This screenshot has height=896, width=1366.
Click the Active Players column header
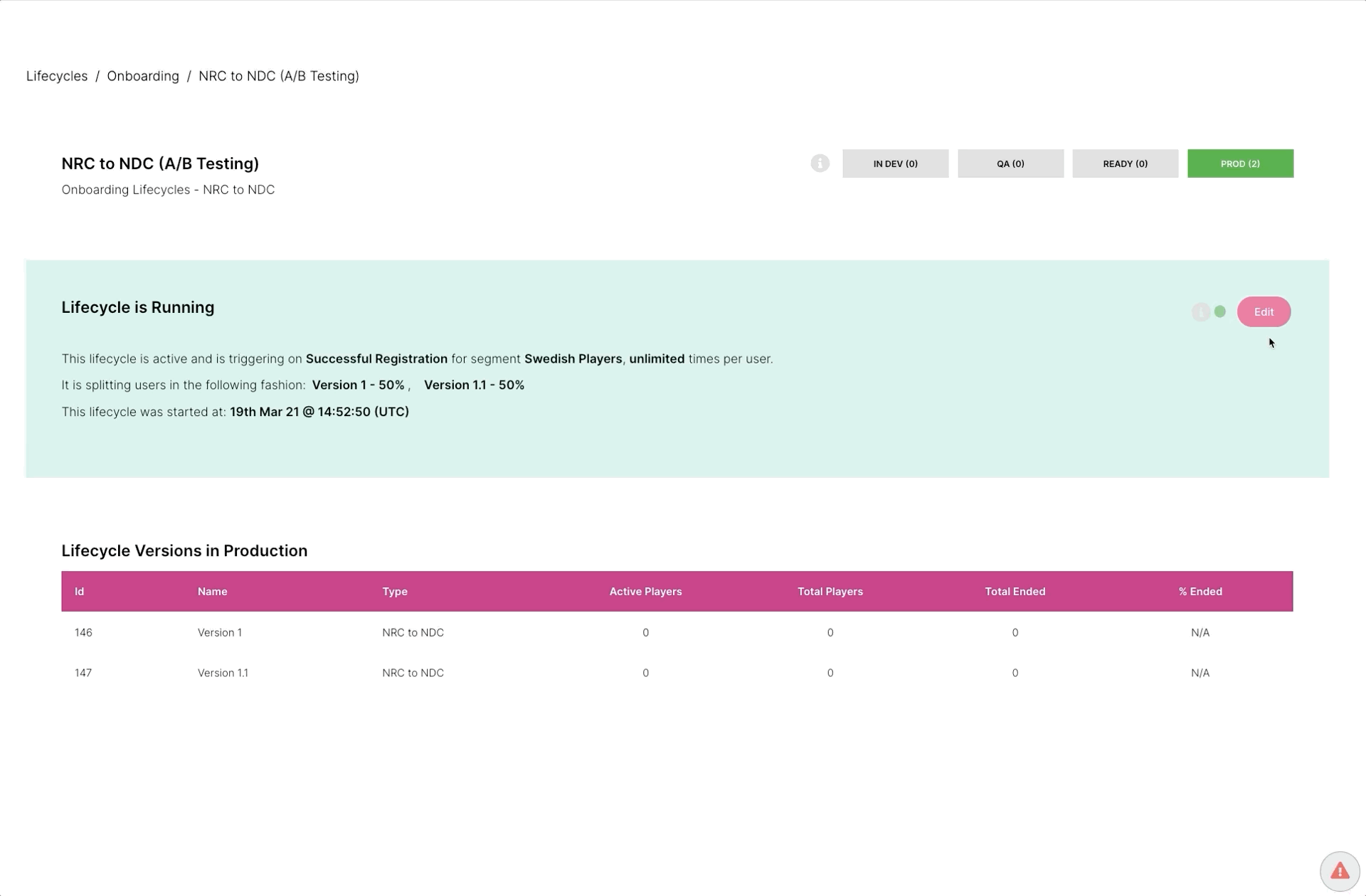point(645,592)
